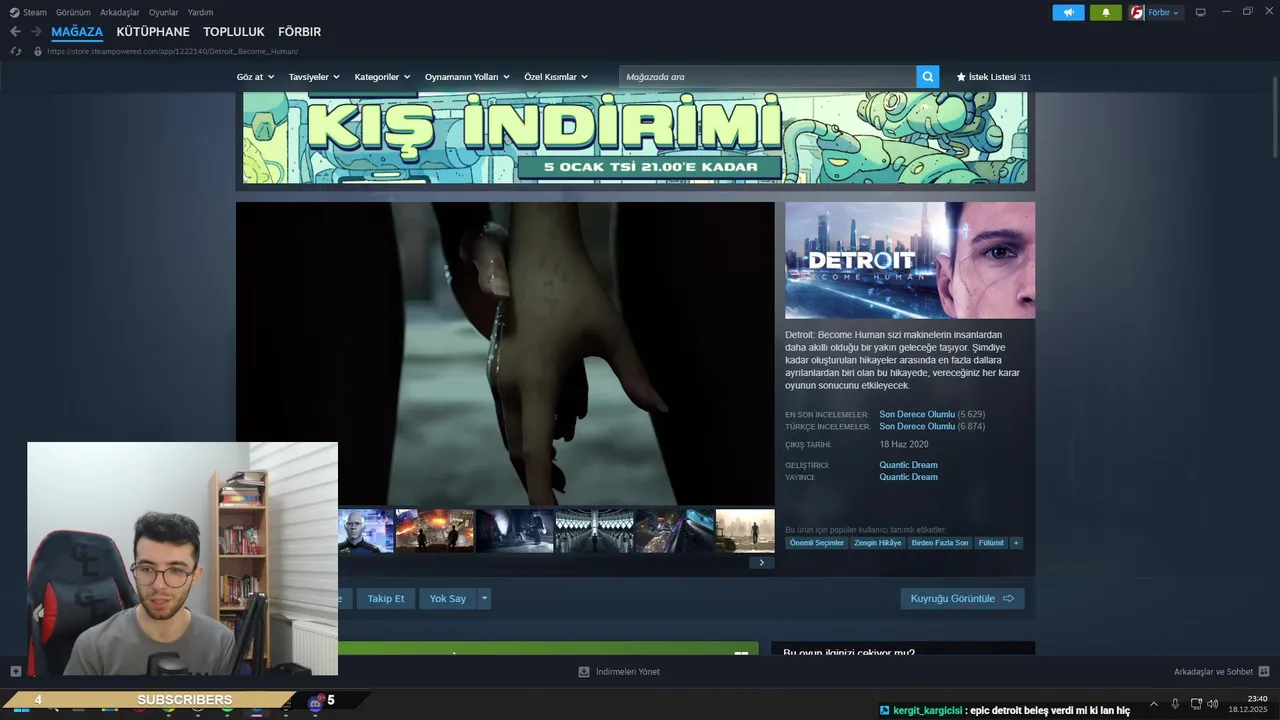Viewport: 1280px width, 720px height.
Task: Click the Steam logo in the title bar
Action: pos(15,12)
